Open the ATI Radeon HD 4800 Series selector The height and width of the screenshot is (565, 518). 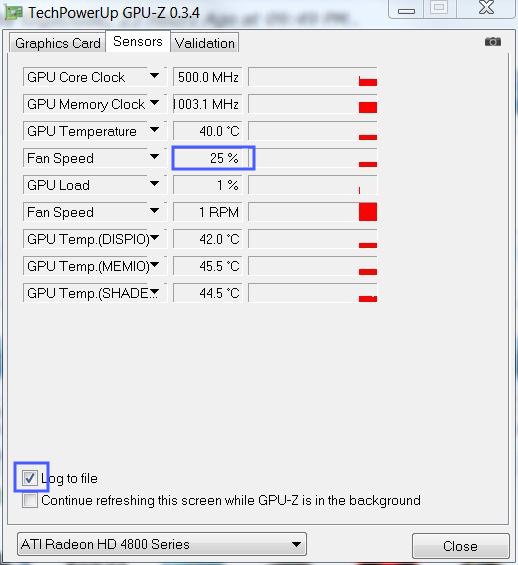coord(162,544)
